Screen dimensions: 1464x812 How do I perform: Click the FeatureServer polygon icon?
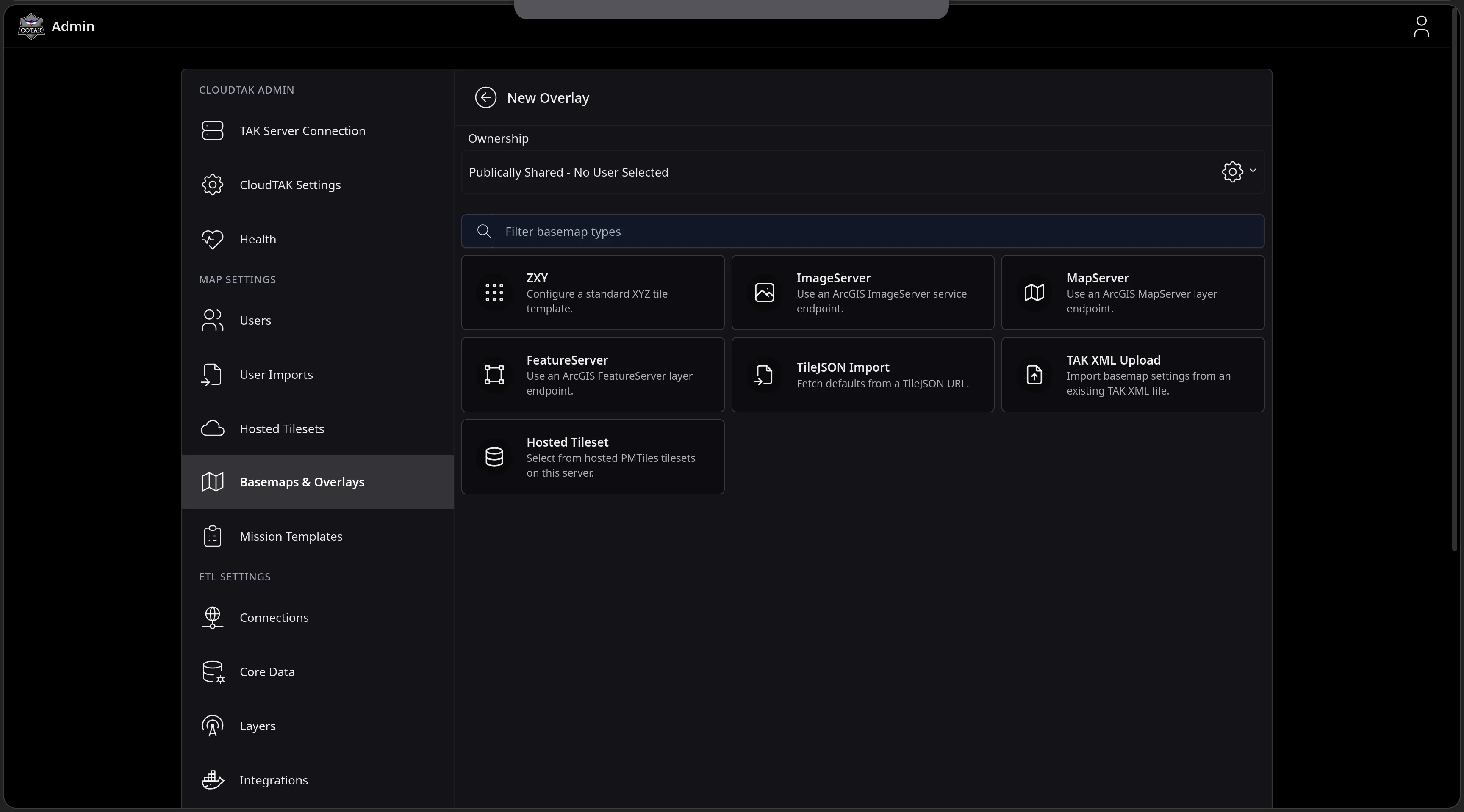tap(494, 375)
